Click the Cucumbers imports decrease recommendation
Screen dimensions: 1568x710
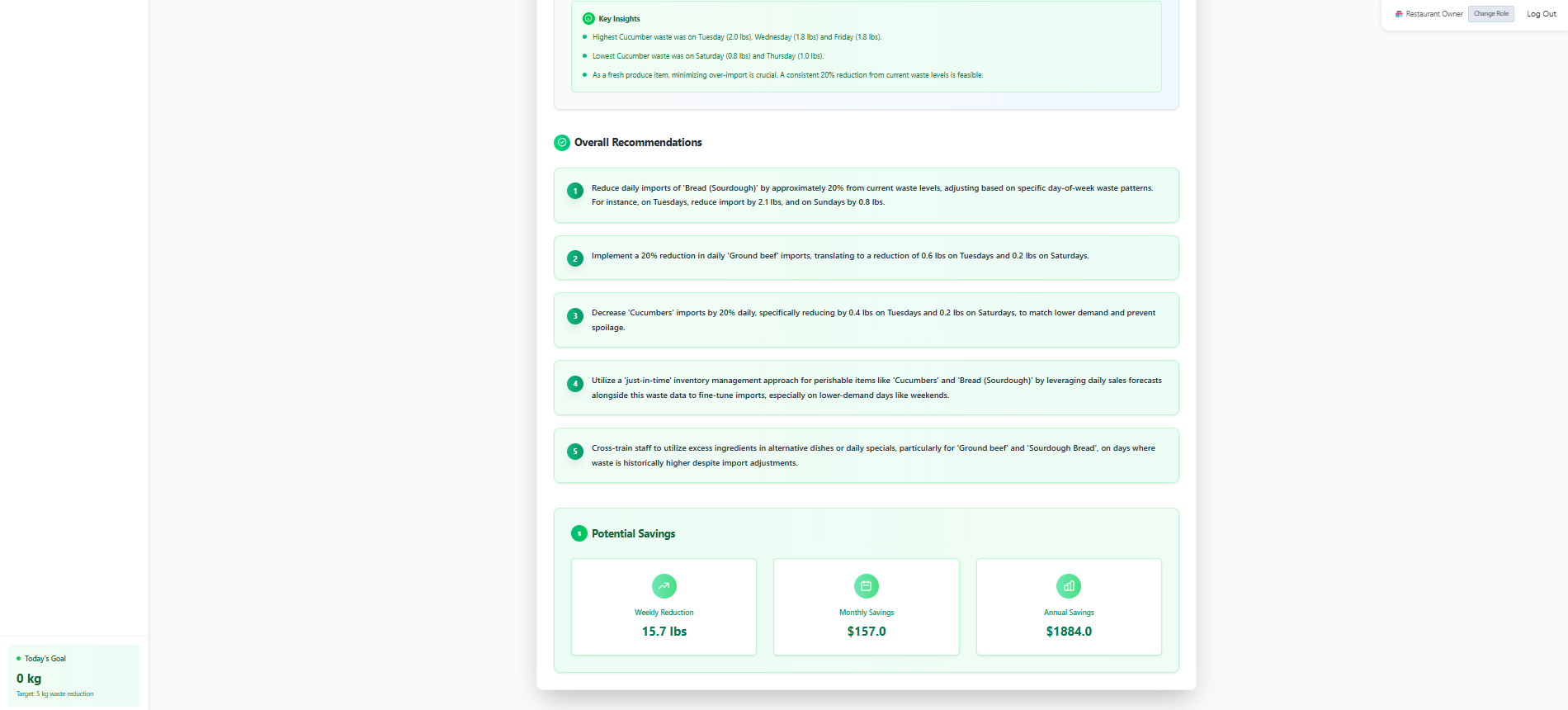click(867, 320)
